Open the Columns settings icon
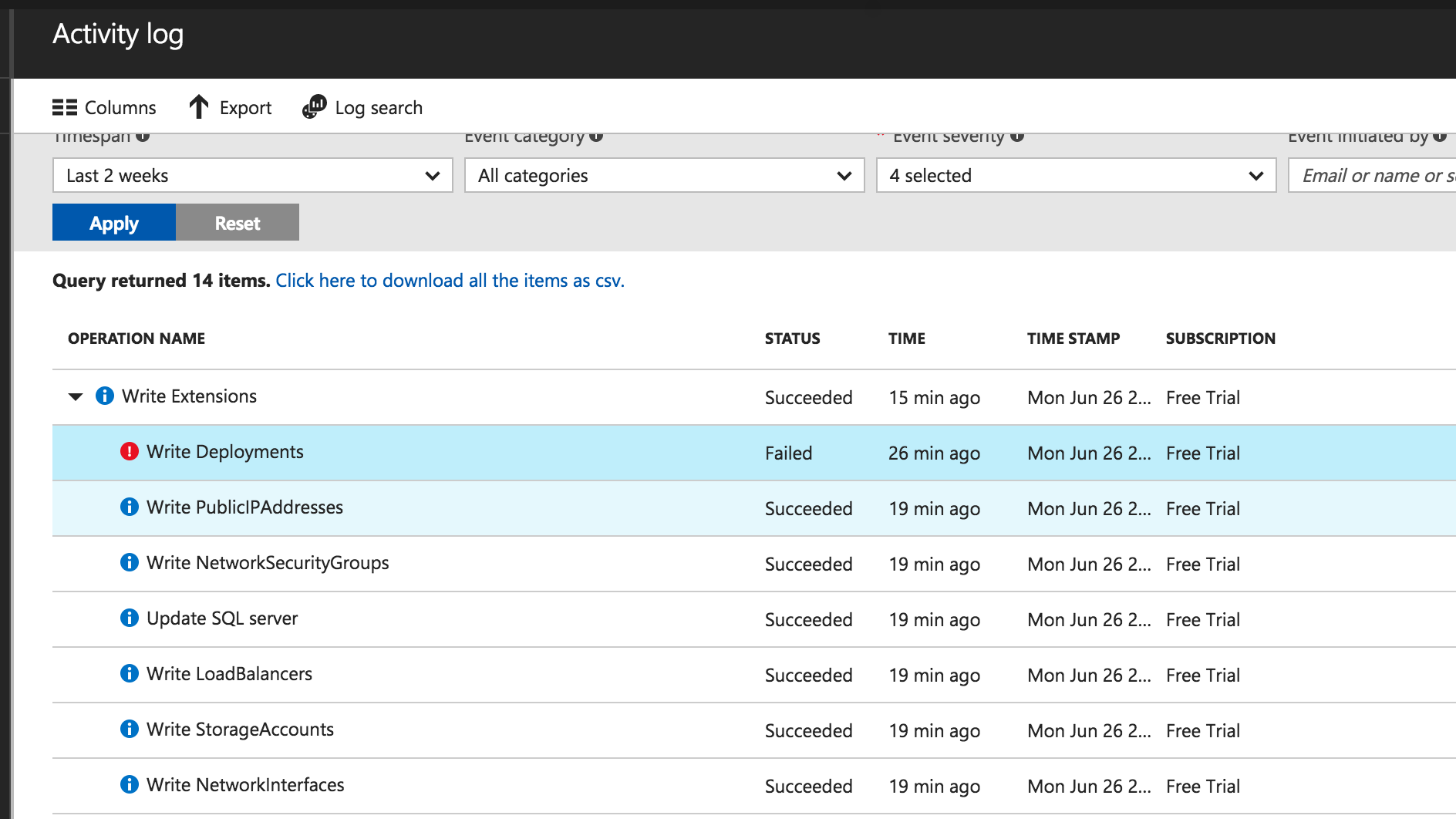The width and height of the screenshot is (1456, 819). pos(65,107)
